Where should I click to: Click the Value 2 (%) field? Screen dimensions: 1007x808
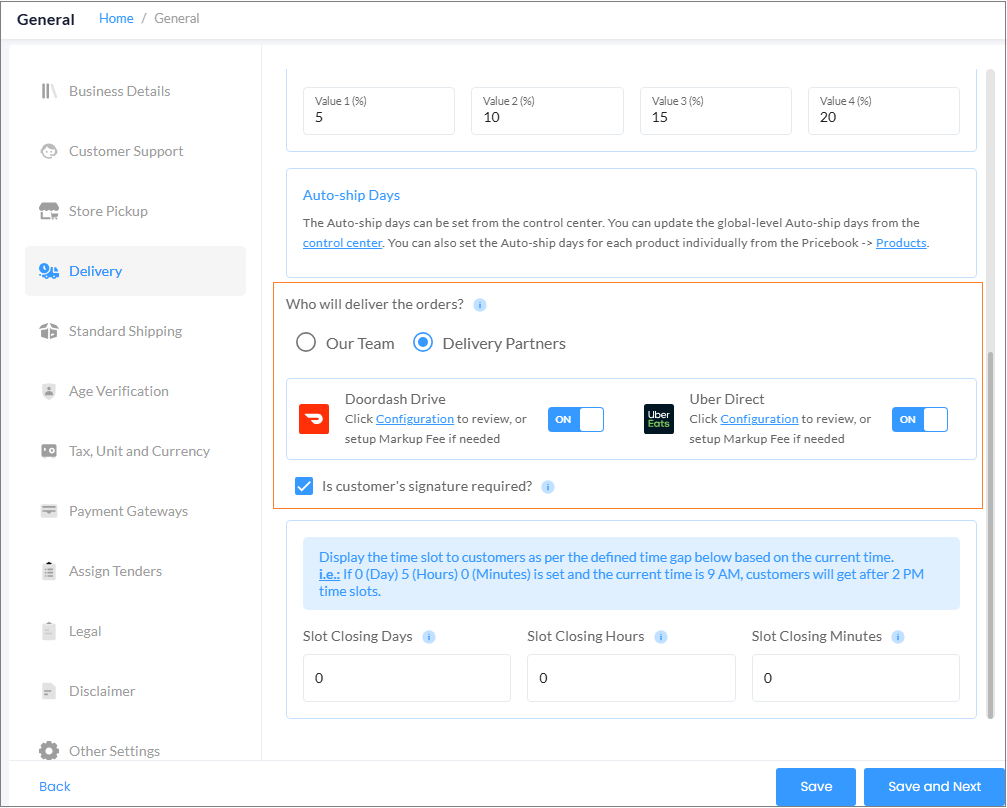point(547,111)
